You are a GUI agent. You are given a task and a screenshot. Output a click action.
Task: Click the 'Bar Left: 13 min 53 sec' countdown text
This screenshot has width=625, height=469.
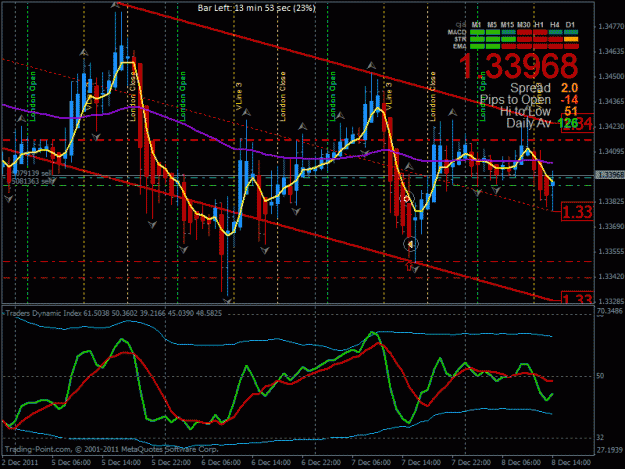pyautogui.click(x=257, y=8)
